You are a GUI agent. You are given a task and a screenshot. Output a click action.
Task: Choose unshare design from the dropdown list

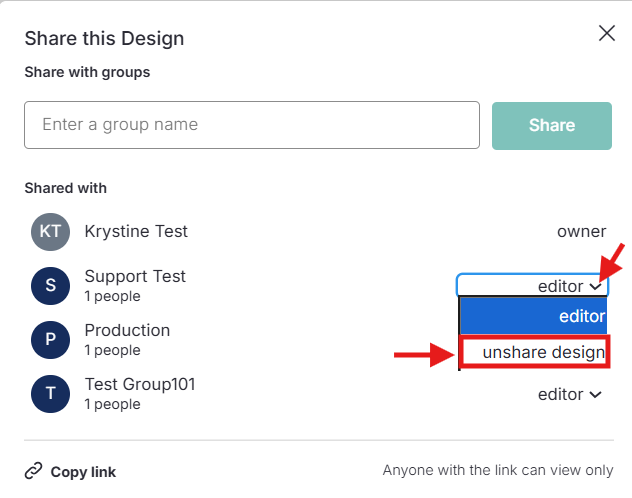534,352
